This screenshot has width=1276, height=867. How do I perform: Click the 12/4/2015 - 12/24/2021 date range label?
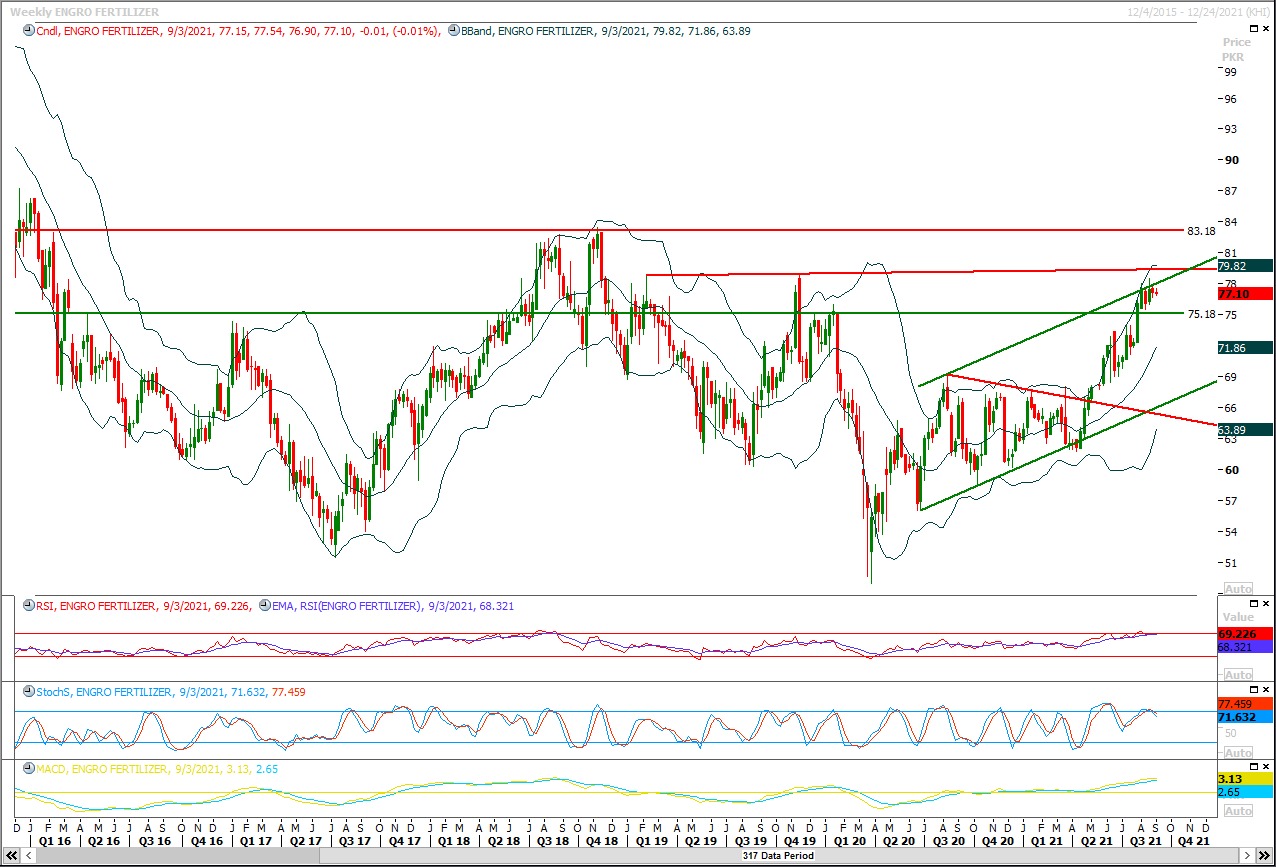pyautogui.click(x=1198, y=10)
